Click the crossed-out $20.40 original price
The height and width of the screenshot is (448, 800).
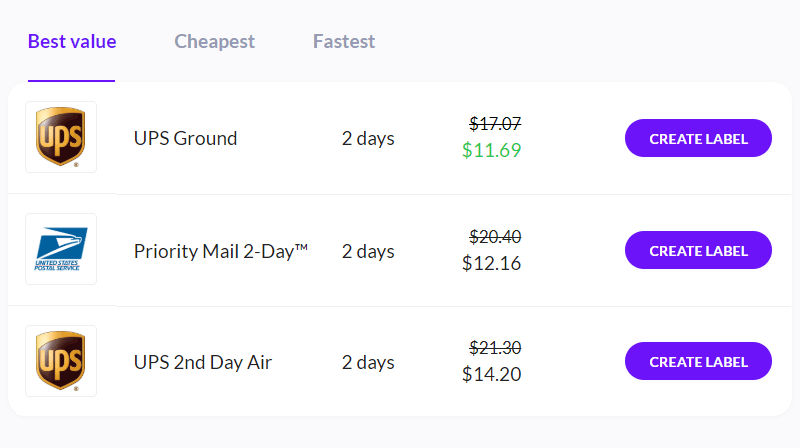point(495,237)
